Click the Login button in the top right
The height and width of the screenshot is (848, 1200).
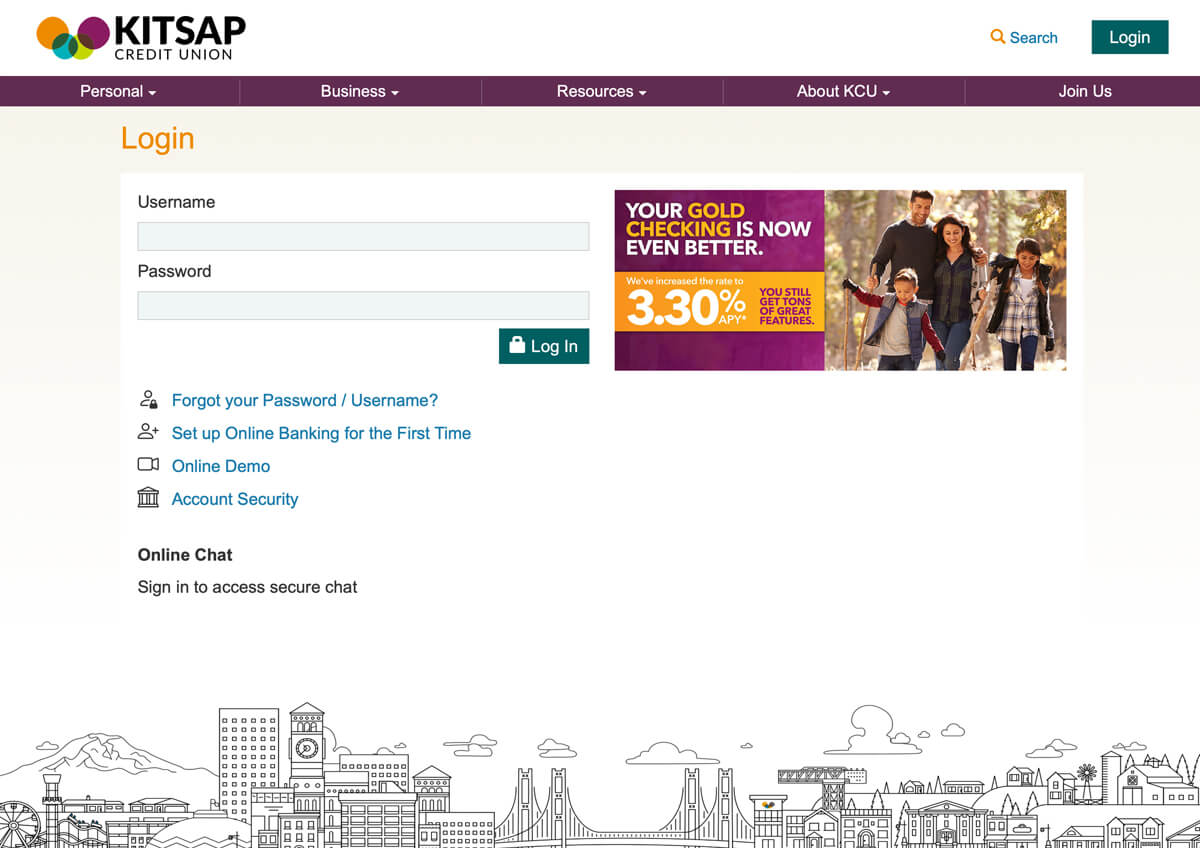(1129, 37)
